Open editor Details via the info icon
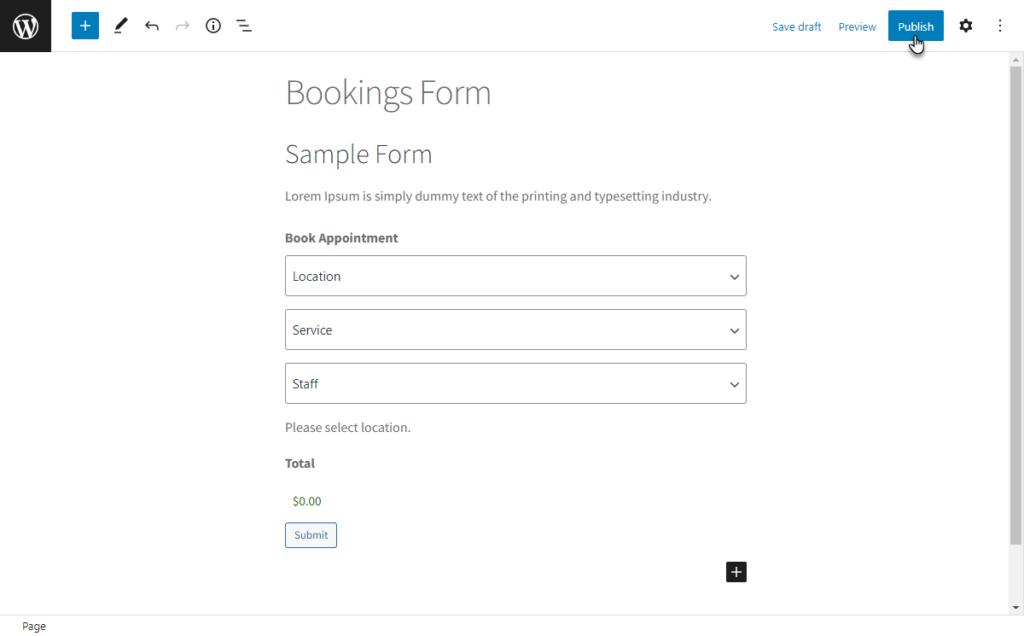Screen dimensions: 1024x636 (x=212, y=25)
